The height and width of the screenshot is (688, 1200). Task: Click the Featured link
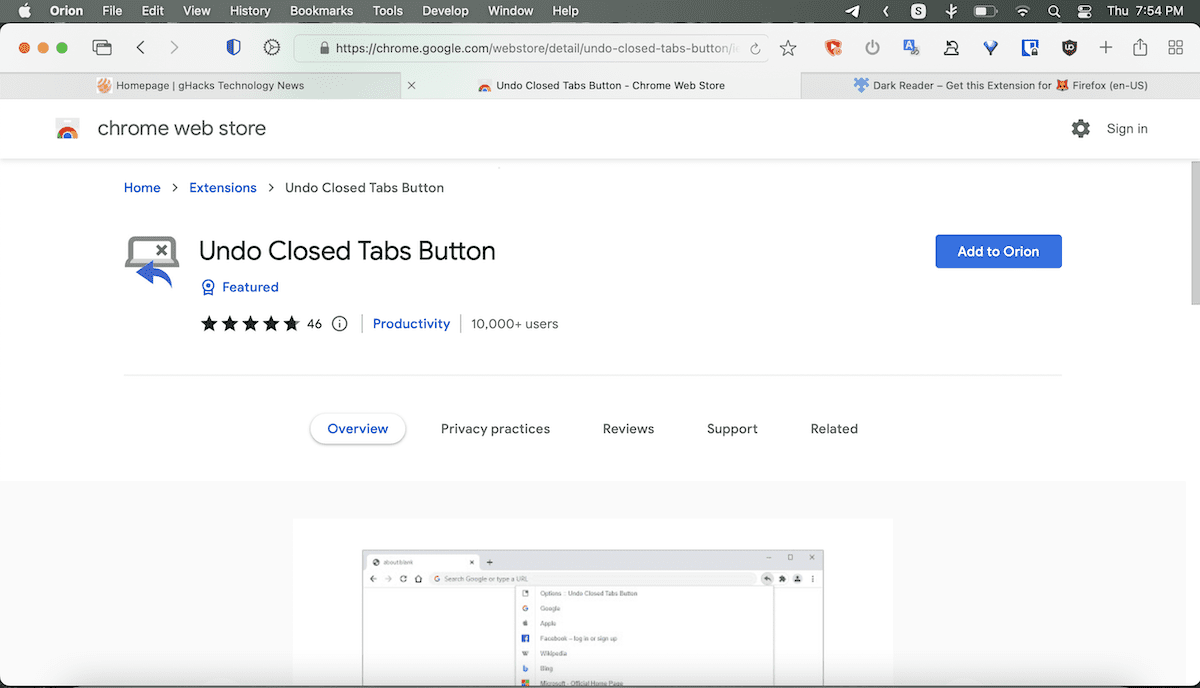(x=250, y=287)
